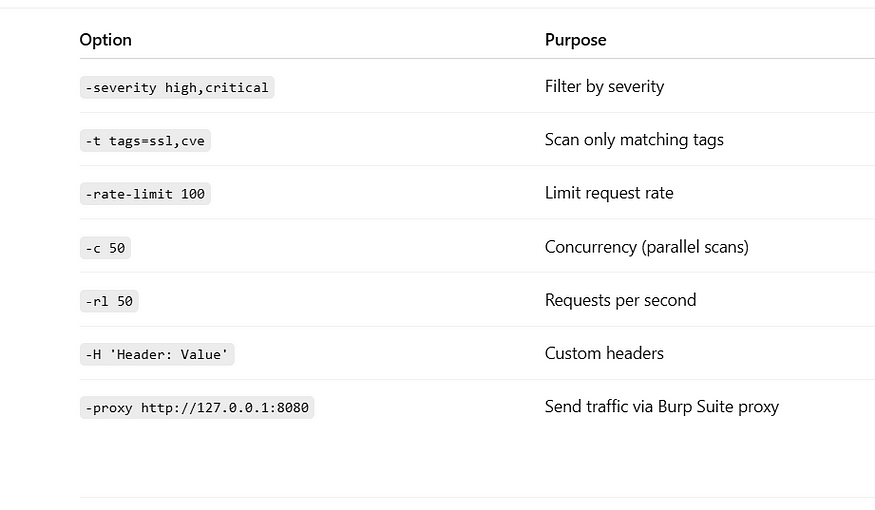The height and width of the screenshot is (510, 875).
Task: Click Concurrency (parallel scans) description
Action: click(x=647, y=247)
